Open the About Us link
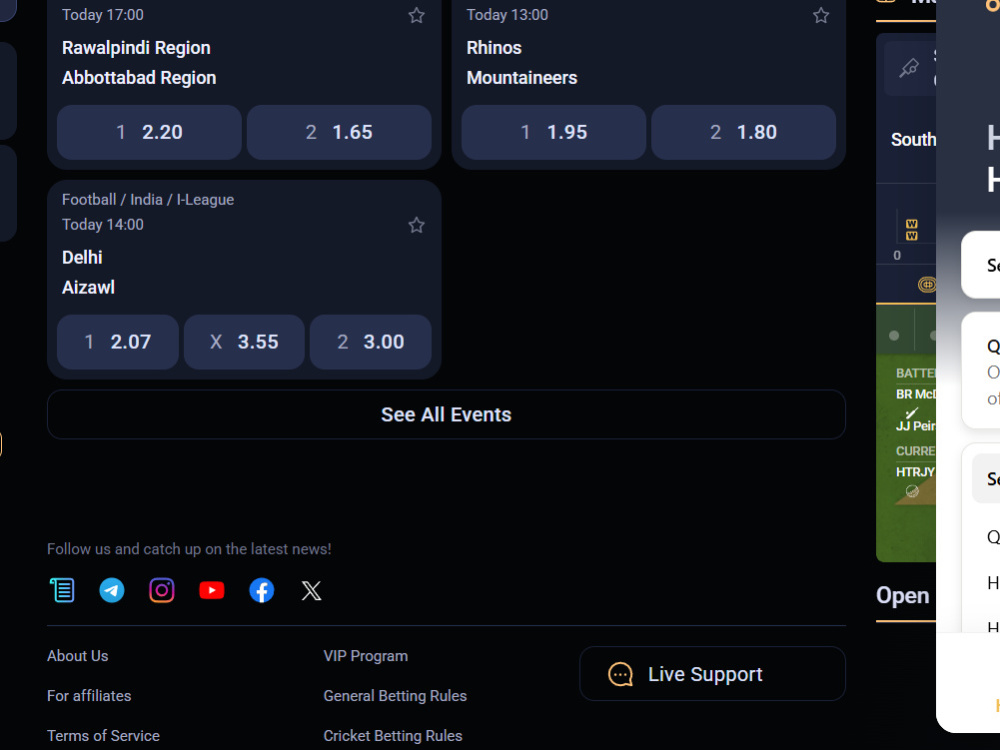This screenshot has width=1000, height=750. [78, 656]
